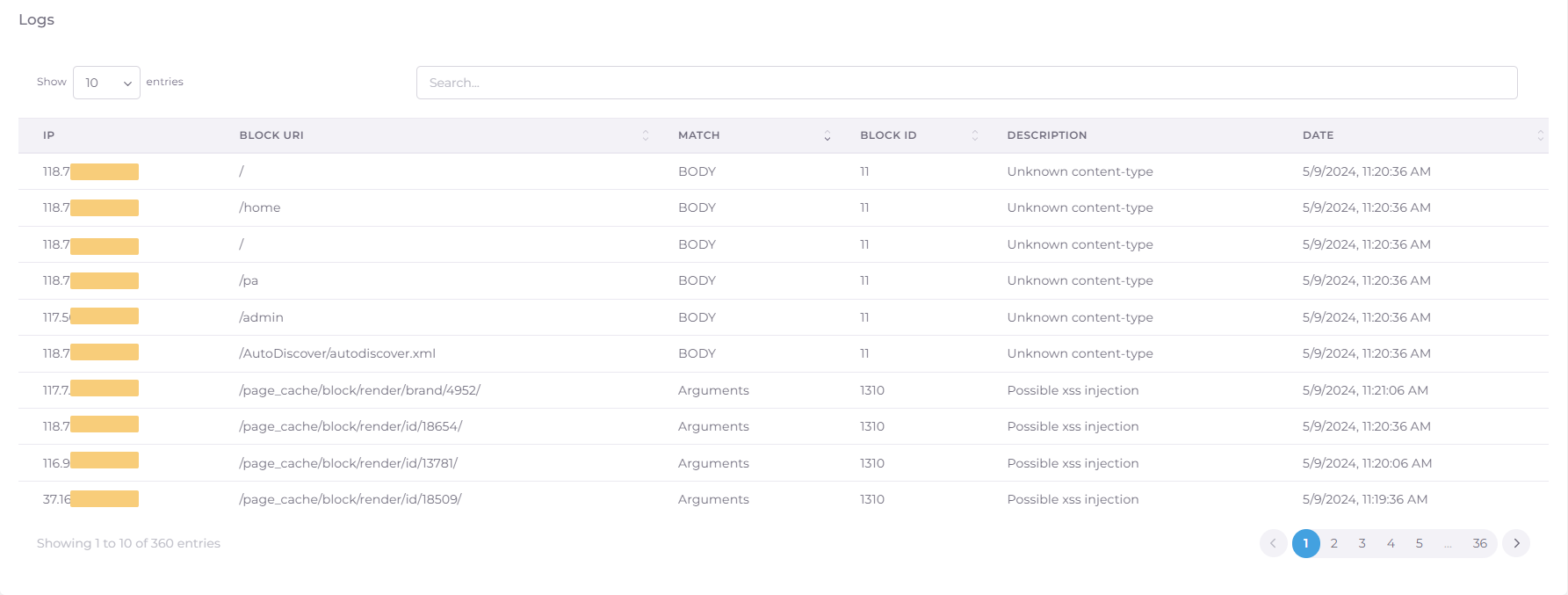Click into the Search logs field
This screenshot has width=1568, height=595.
(x=966, y=83)
